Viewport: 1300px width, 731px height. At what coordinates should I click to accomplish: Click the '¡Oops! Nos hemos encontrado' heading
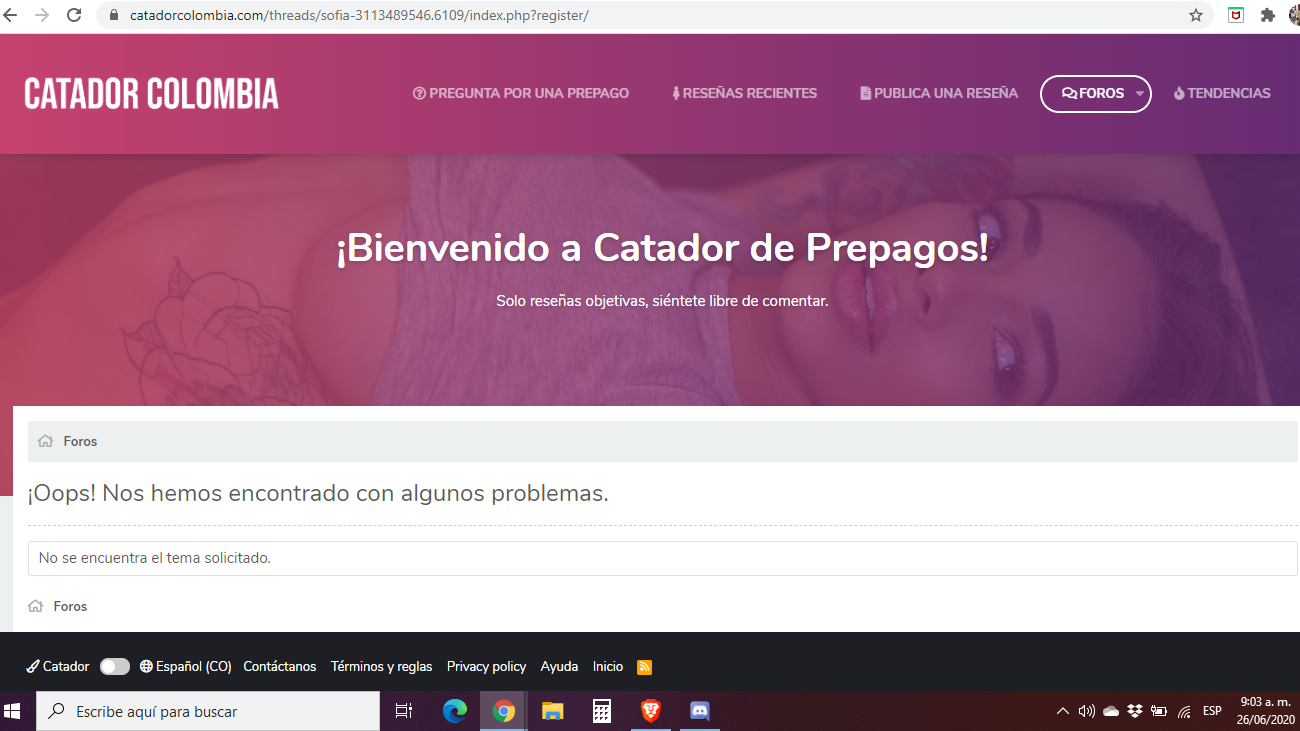[x=318, y=493]
